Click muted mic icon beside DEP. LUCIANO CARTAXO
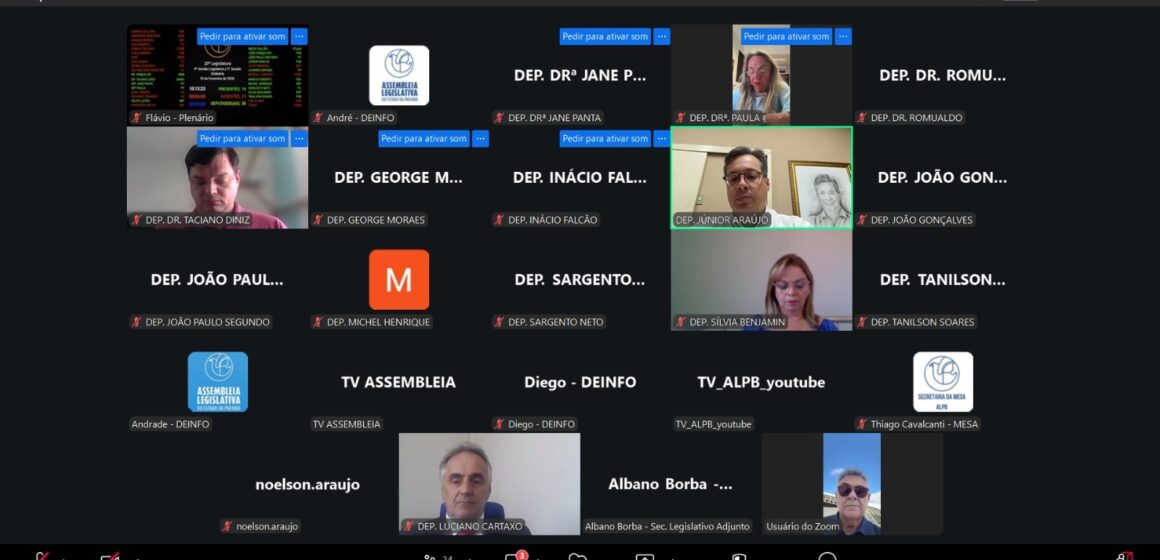 pos(408,526)
